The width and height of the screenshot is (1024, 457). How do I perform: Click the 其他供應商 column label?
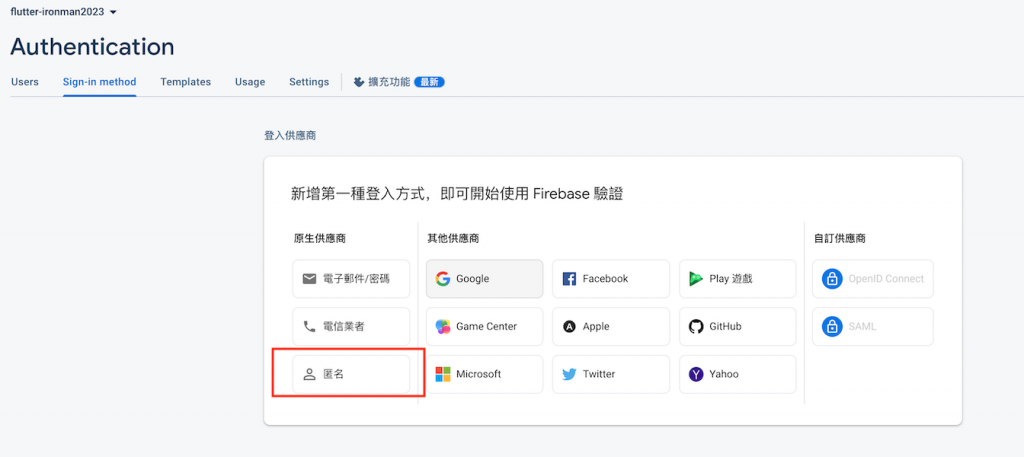coord(453,239)
